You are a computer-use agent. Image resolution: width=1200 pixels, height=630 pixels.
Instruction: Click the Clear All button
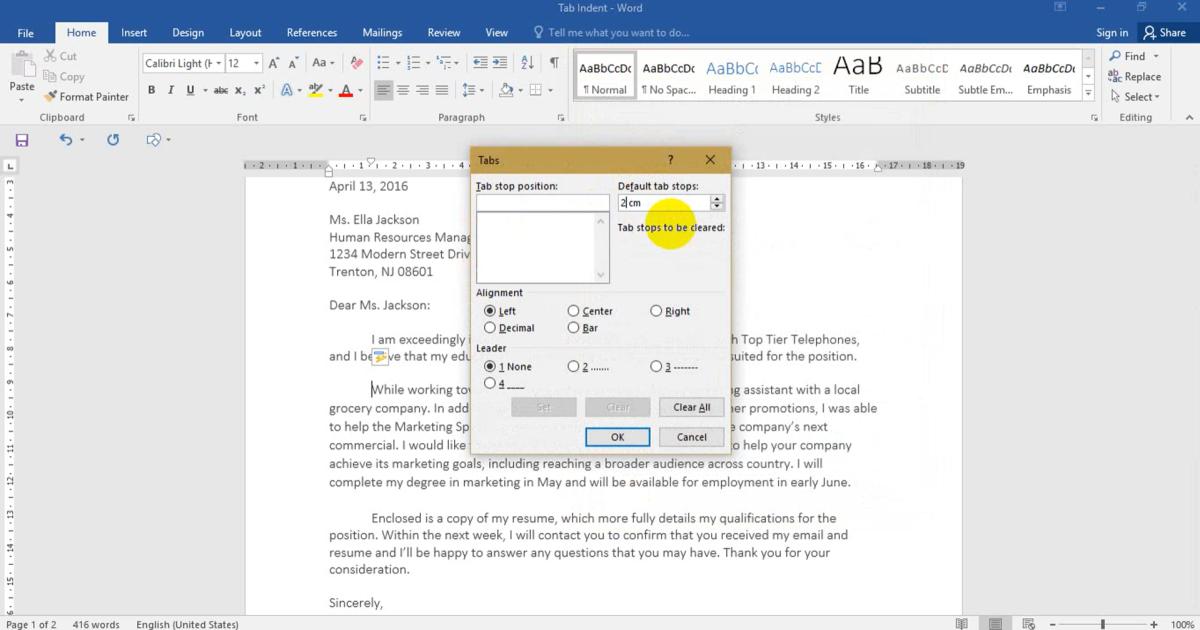coord(692,407)
